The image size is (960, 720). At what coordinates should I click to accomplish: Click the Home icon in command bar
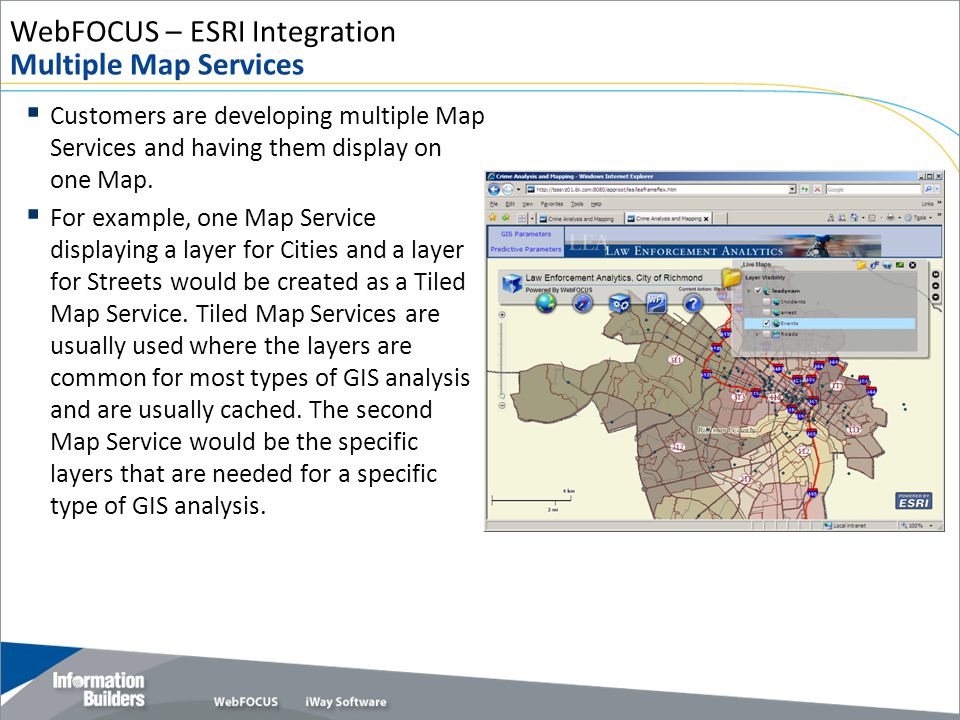pos(854,217)
